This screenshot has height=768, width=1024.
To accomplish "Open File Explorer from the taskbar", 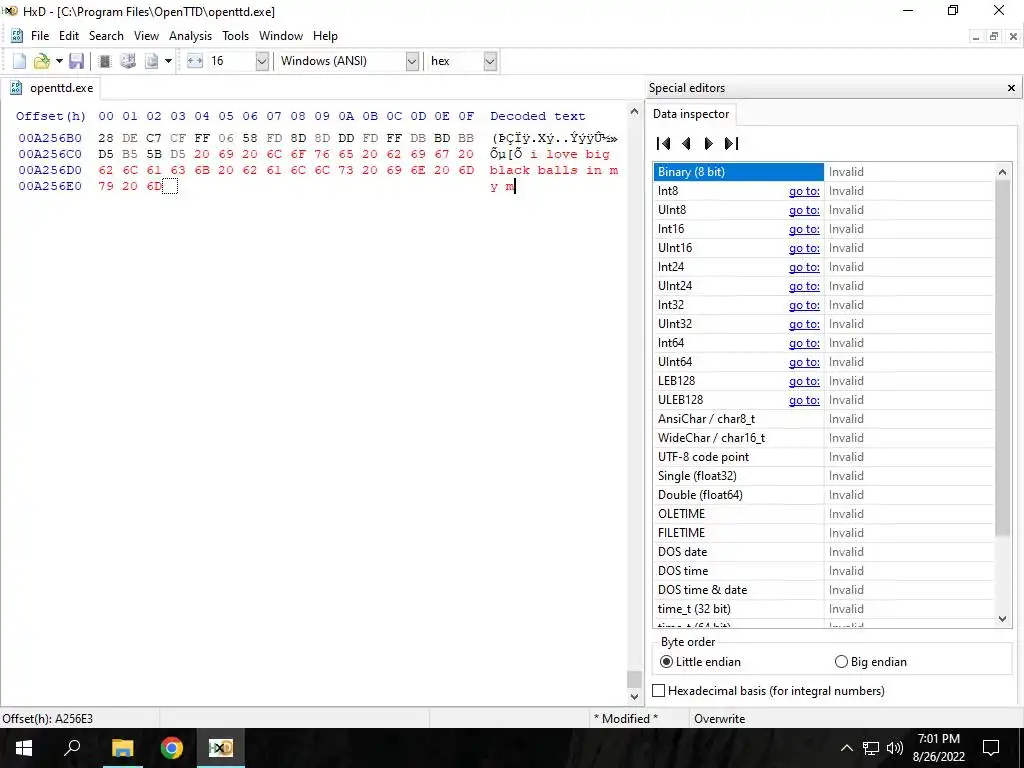I will [122, 748].
